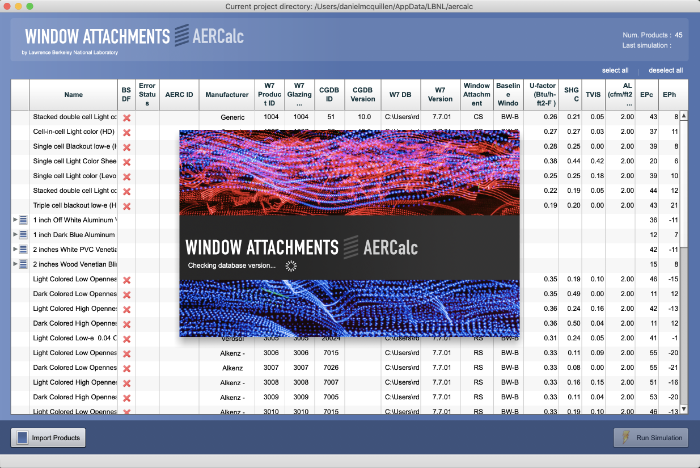Select the Single cell Blackout low-e row
The width and height of the screenshot is (700, 468).
click(x=345, y=146)
